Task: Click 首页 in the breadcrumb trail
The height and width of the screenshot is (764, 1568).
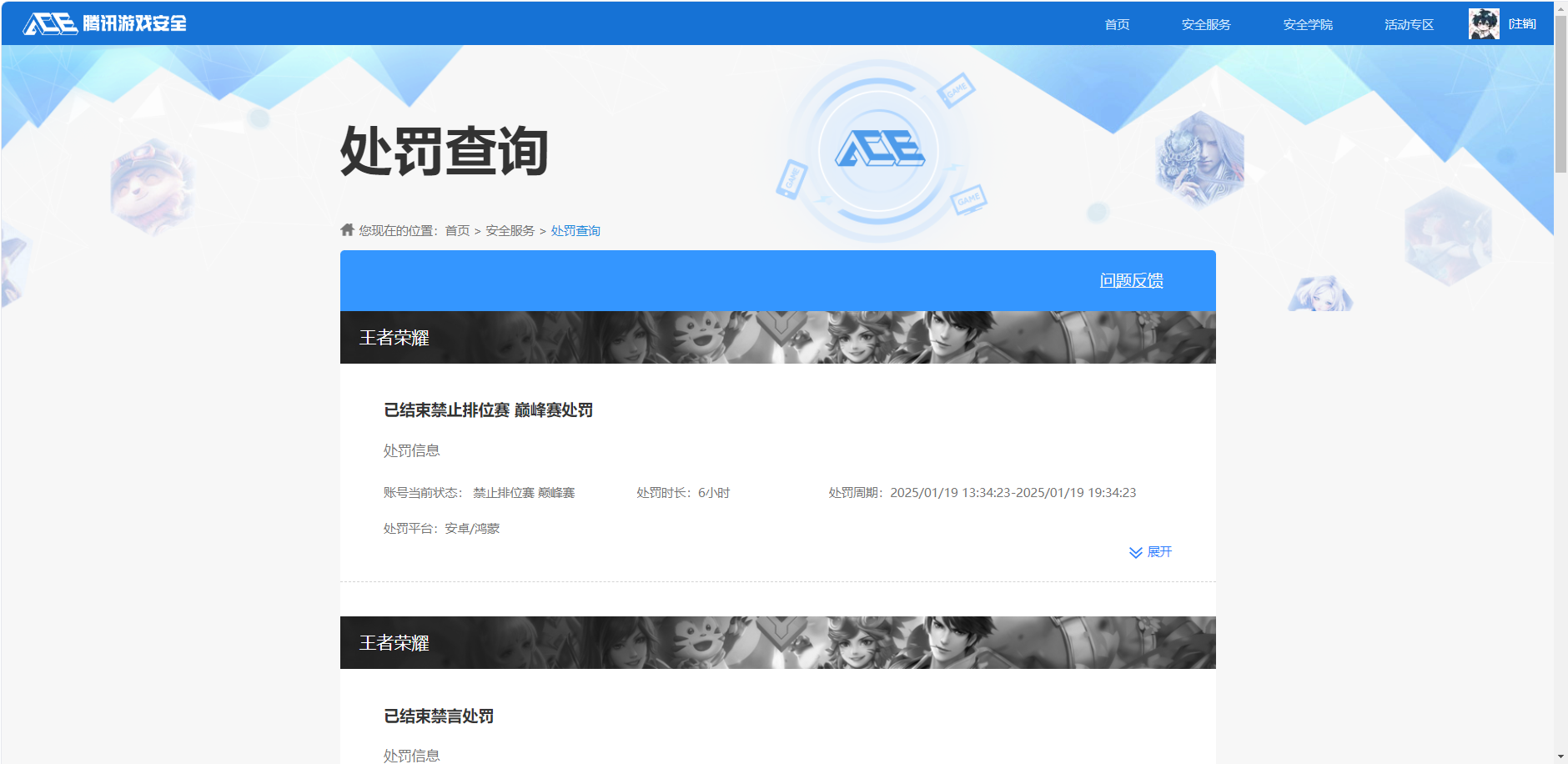Action: click(457, 231)
